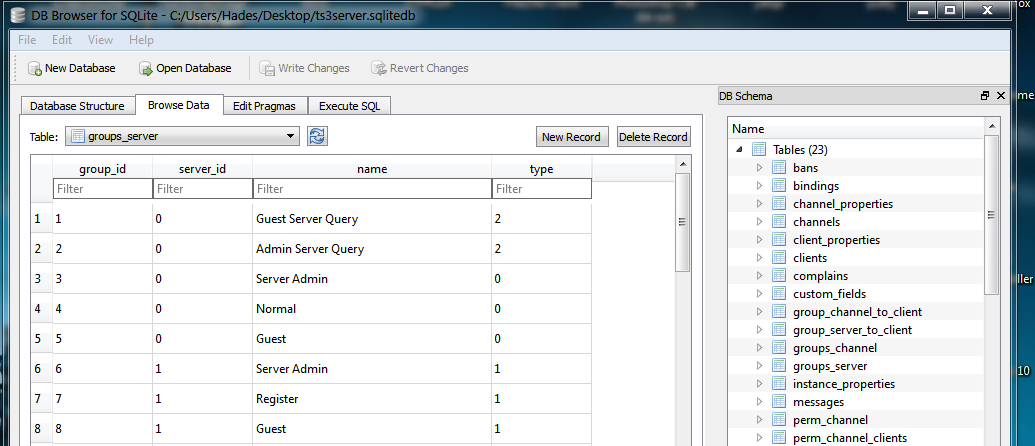Click the groups_channel table icon
Screen dimensions: 1035x446
tap(780, 348)
